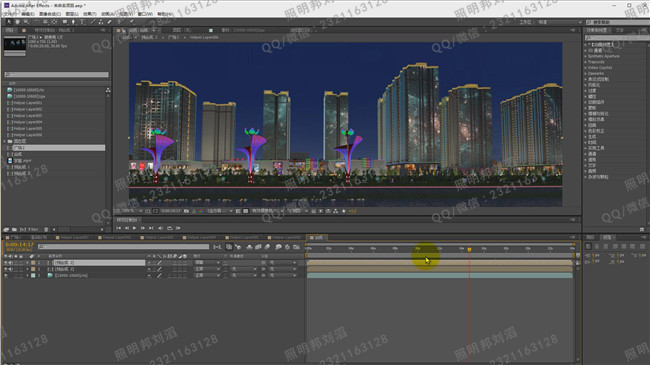Expand layer 3 properties in timeline
This screenshot has height=365, width=650.
coord(28,275)
